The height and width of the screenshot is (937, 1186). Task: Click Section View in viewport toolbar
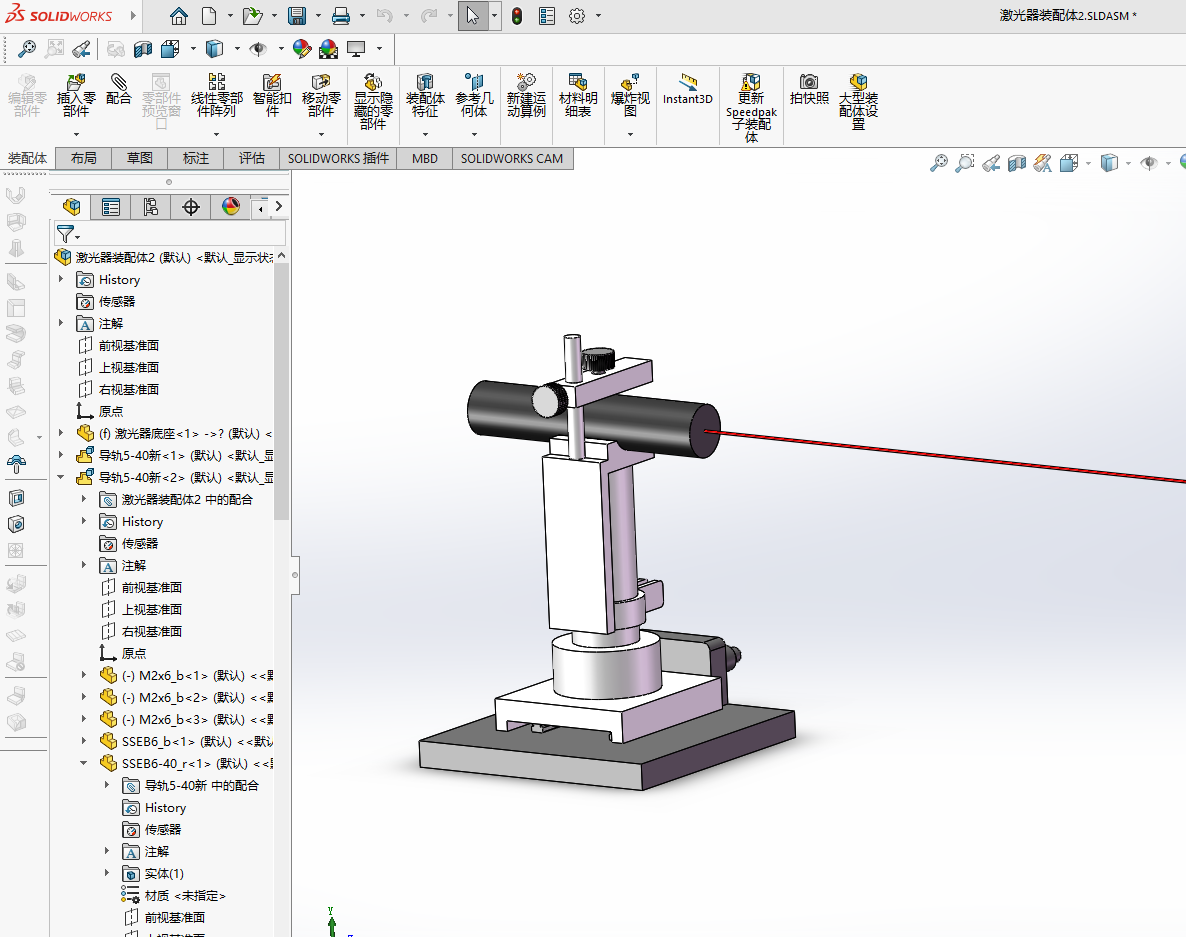(x=1017, y=163)
